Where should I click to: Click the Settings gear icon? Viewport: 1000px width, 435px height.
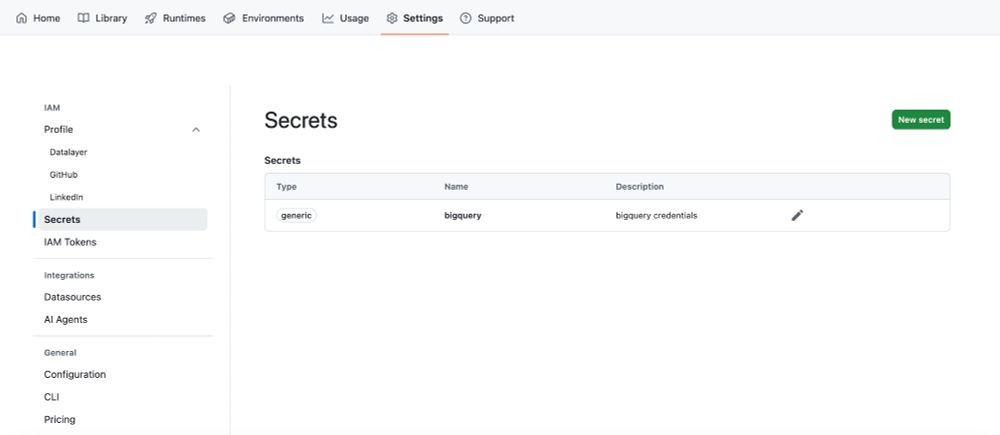(x=392, y=18)
